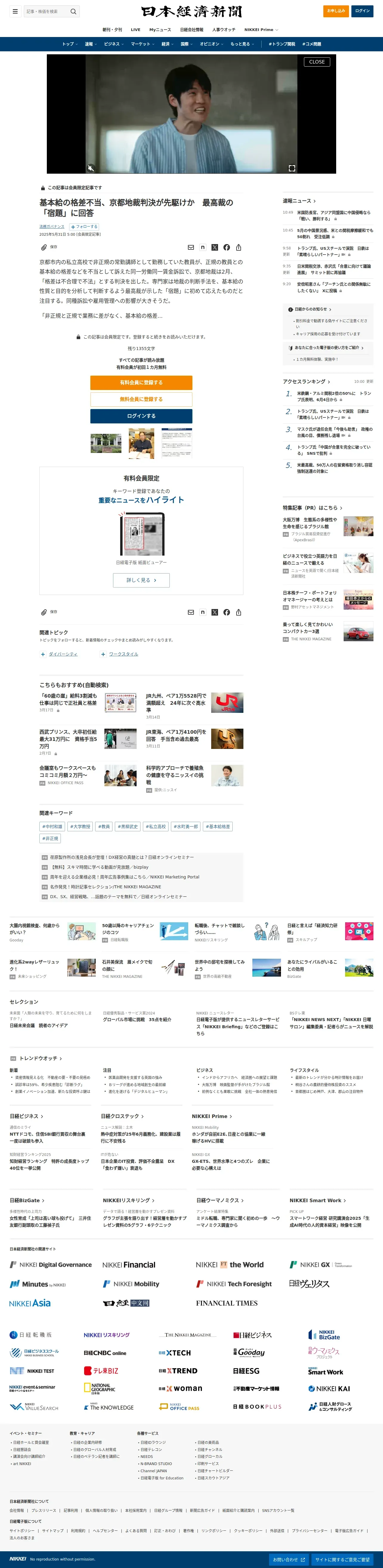Open 朝刊・夕刊 menu item

tap(112, 30)
